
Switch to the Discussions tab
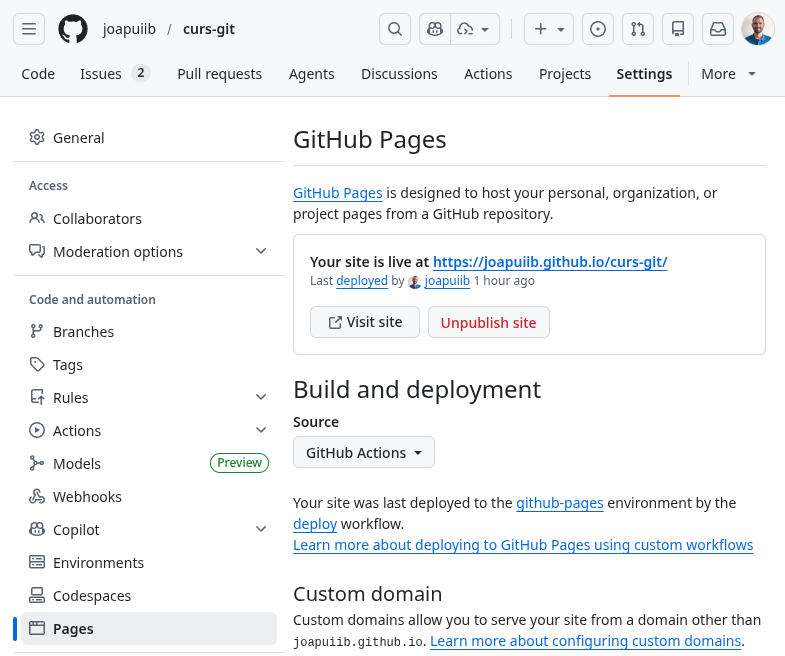[x=399, y=74]
